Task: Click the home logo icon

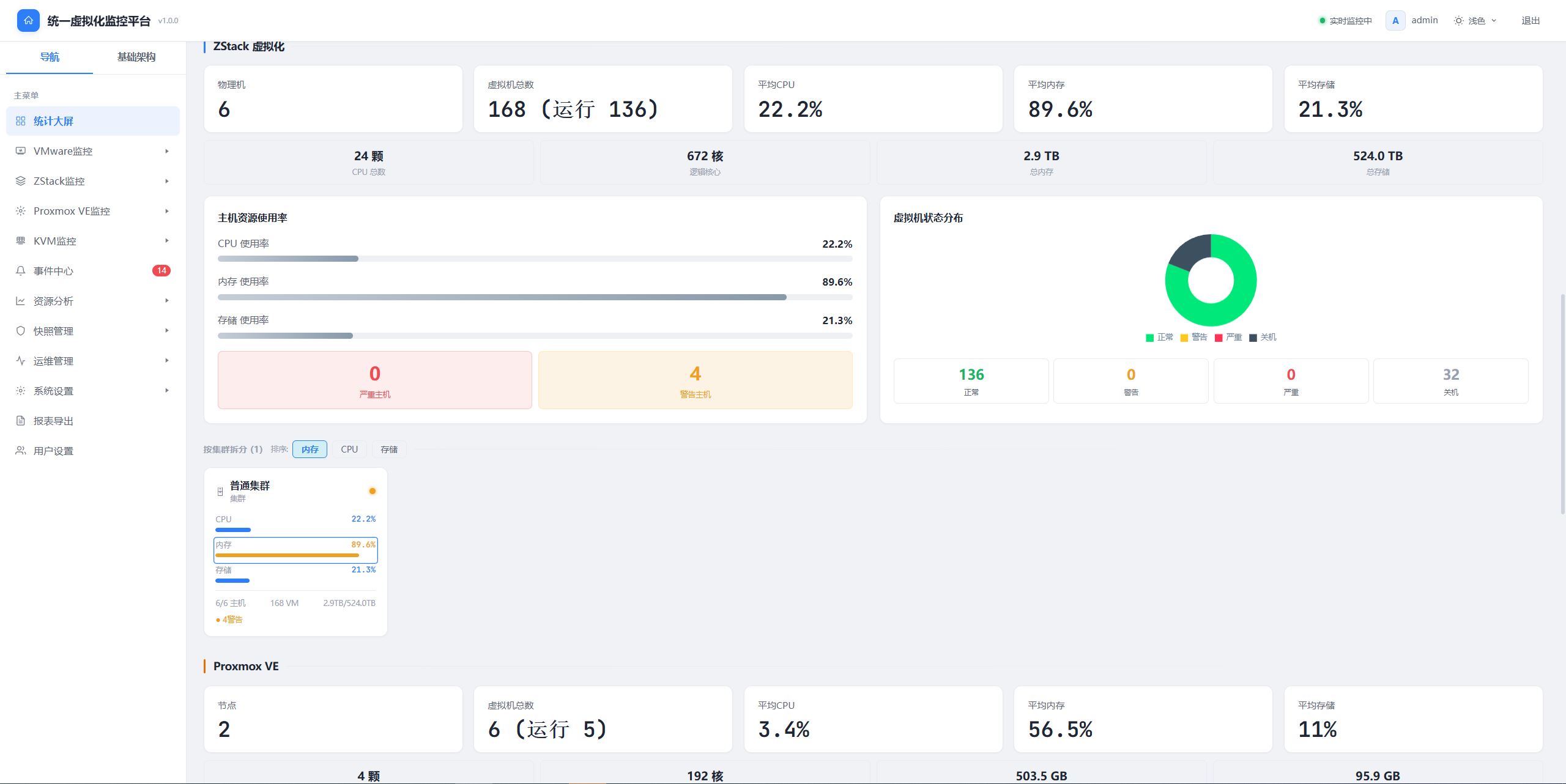Action: point(28,20)
